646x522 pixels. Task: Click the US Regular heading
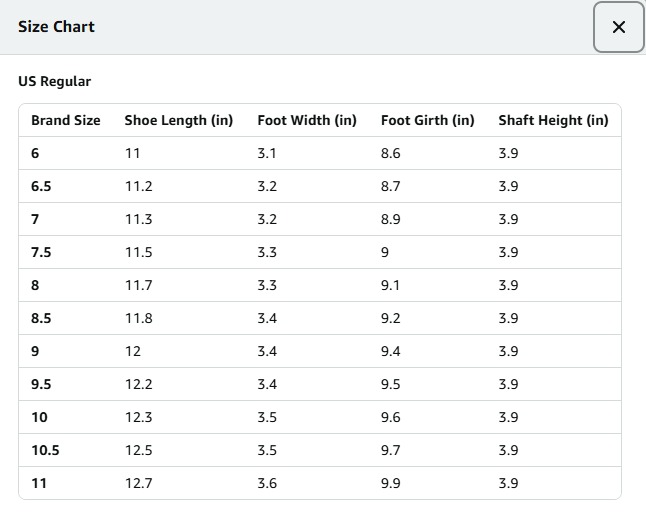(x=54, y=81)
